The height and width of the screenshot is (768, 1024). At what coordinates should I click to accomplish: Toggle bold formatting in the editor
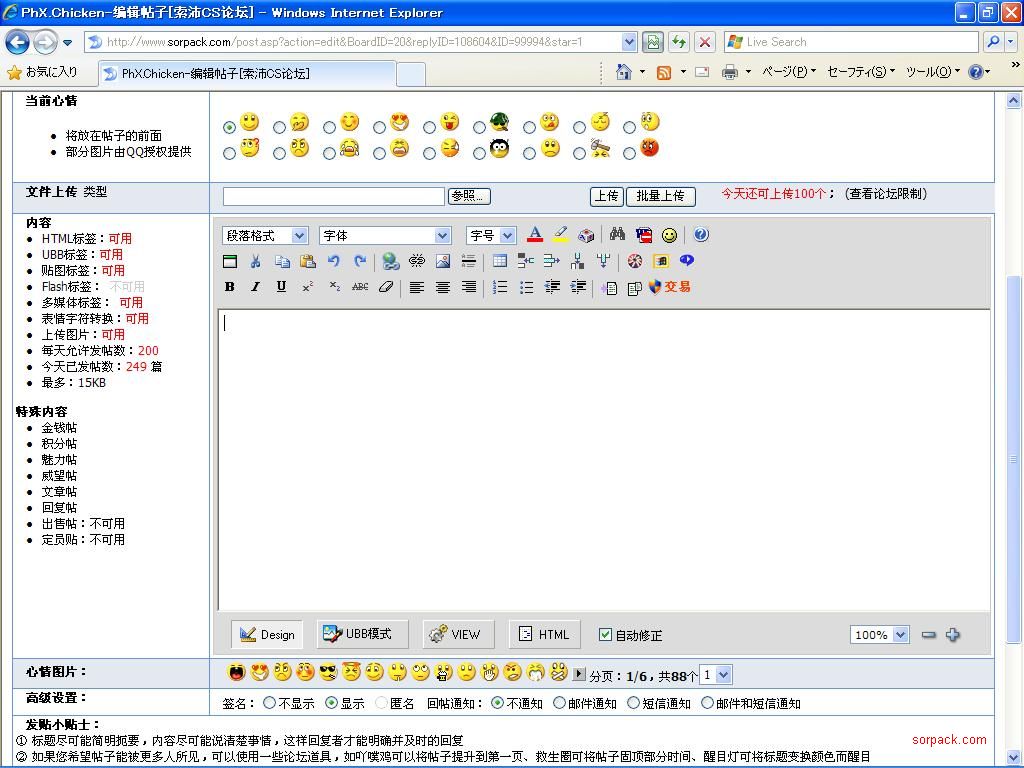click(x=229, y=287)
